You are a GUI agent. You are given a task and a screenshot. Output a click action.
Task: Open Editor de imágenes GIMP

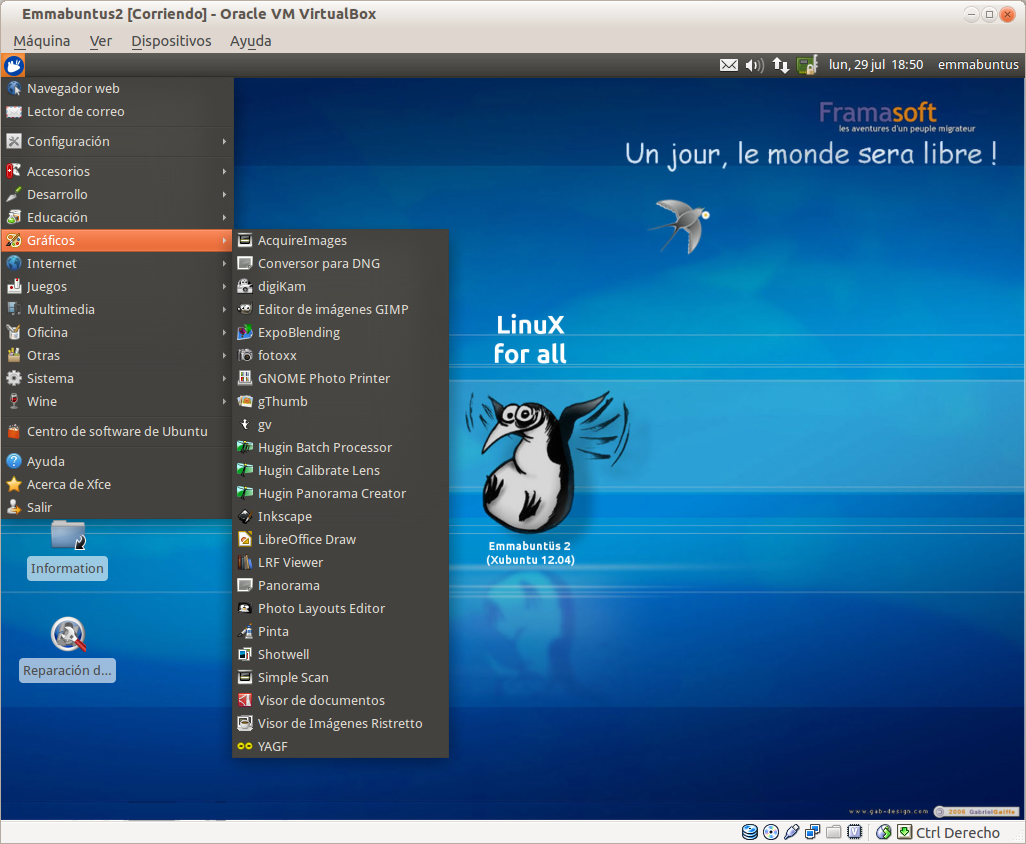coord(332,309)
